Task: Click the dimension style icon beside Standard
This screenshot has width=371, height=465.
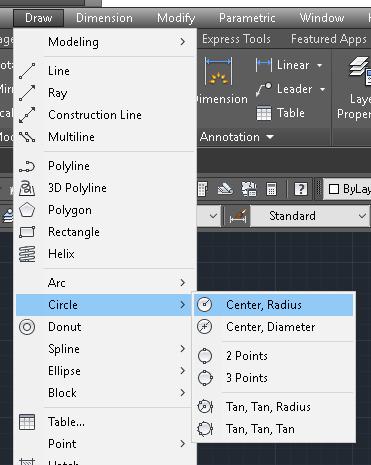Action: click(x=238, y=216)
